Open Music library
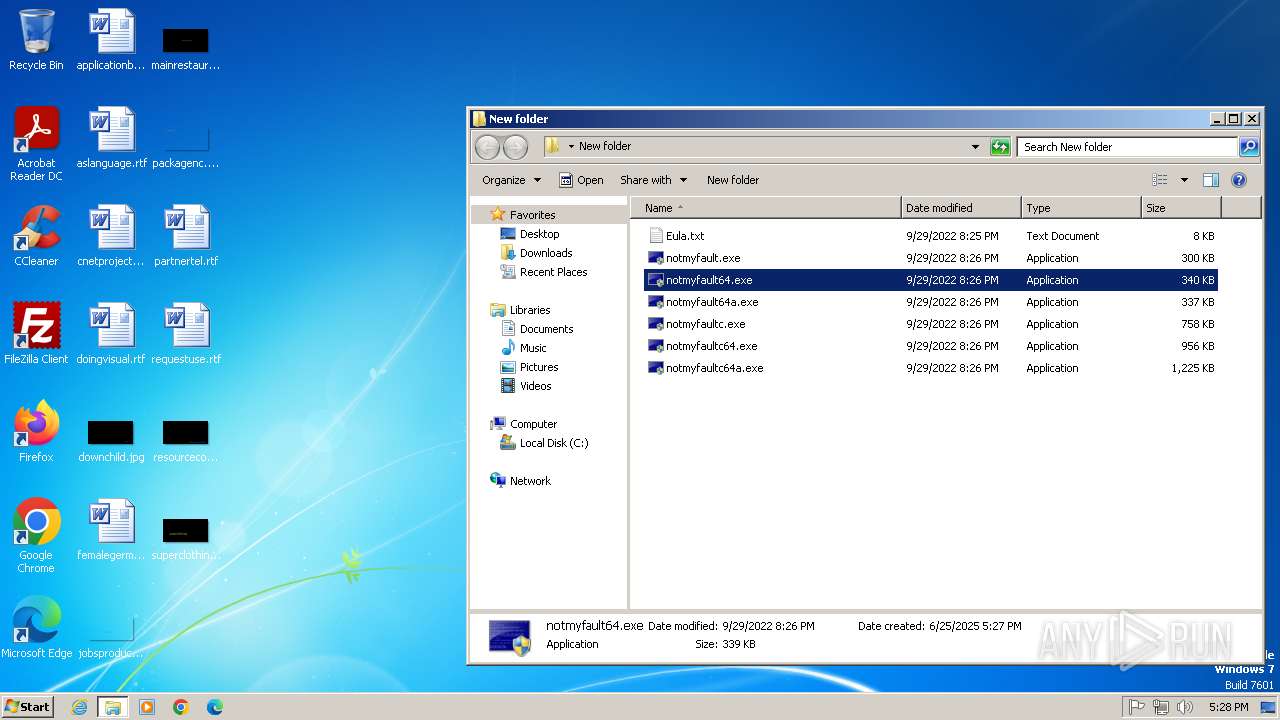1280x720 pixels. [533, 348]
